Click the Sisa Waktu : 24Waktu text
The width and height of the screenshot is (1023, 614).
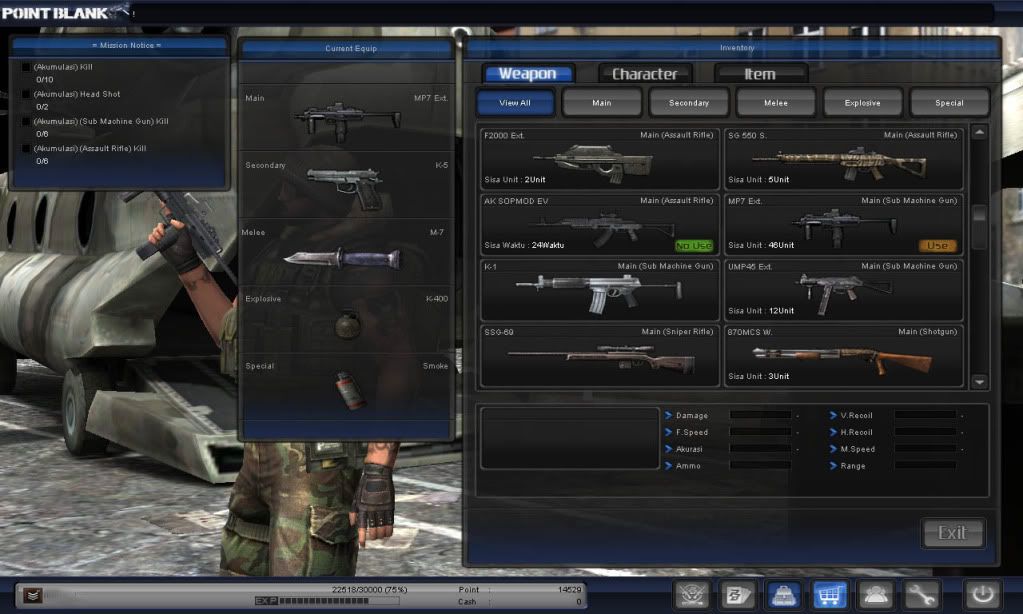pyautogui.click(x=524, y=245)
